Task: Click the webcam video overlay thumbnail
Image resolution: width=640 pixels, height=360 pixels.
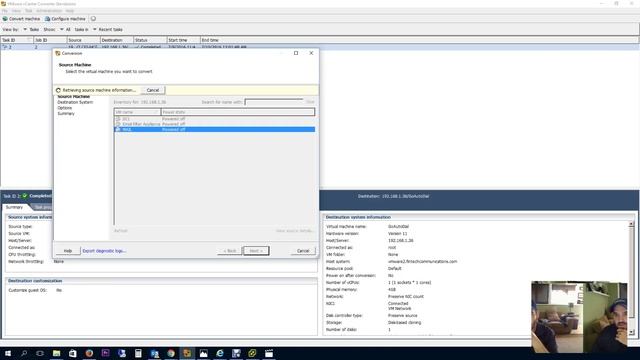Action: click(579, 317)
